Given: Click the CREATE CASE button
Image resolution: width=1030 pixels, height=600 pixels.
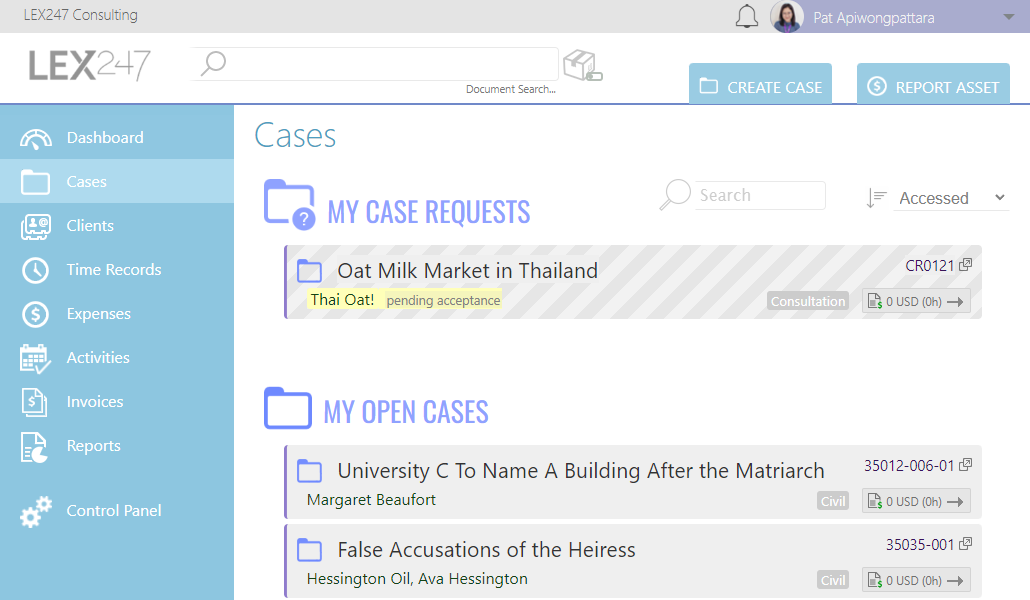Looking at the screenshot, I should pos(761,83).
